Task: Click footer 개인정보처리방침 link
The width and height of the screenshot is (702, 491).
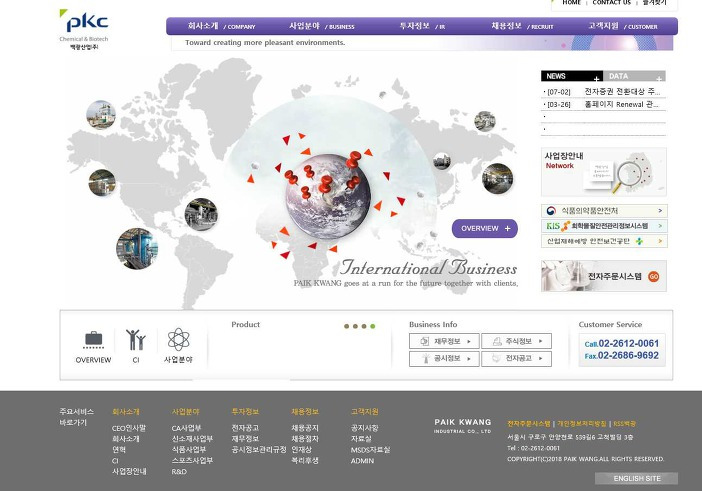Action: click(582, 423)
